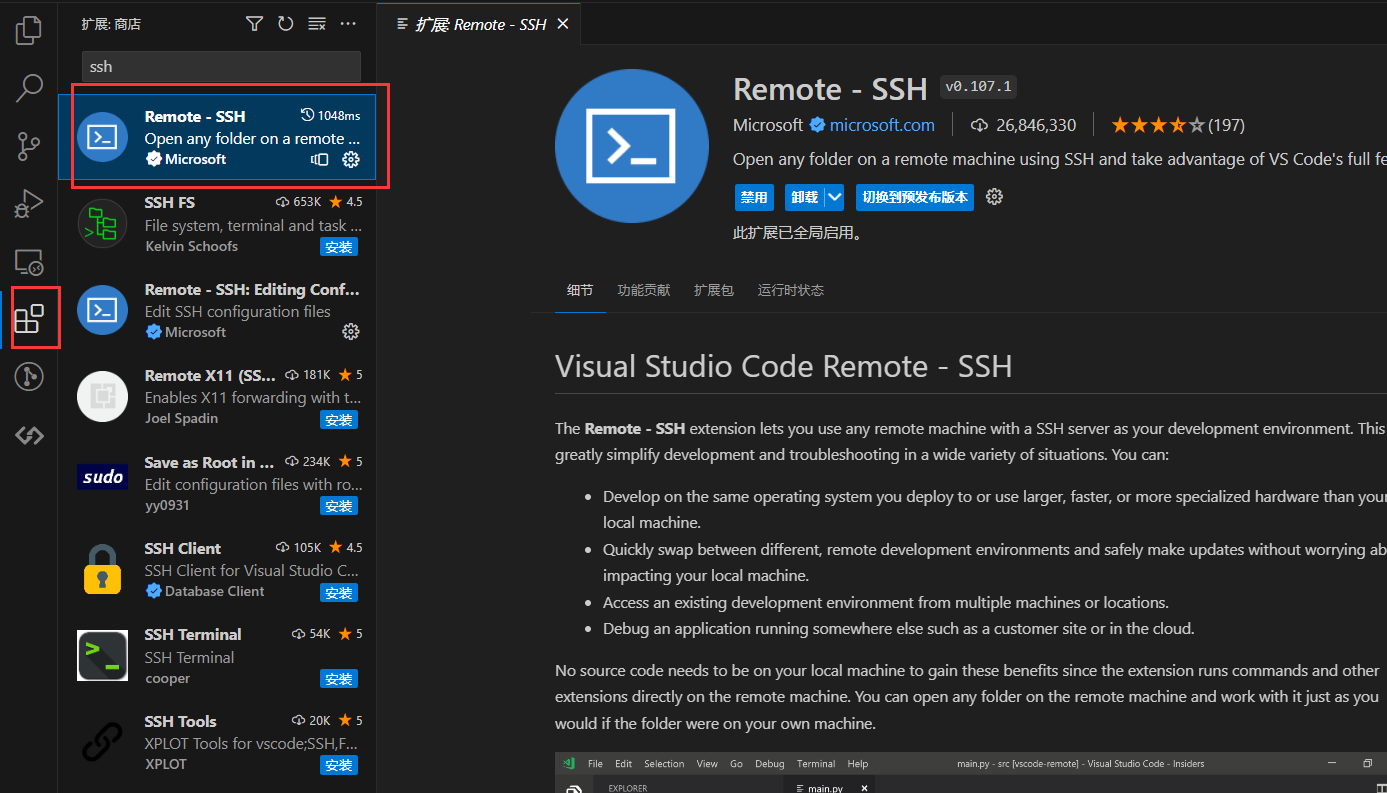The width and height of the screenshot is (1387, 793).
Task: Filter extensions using the funnel icon
Action: [x=254, y=22]
